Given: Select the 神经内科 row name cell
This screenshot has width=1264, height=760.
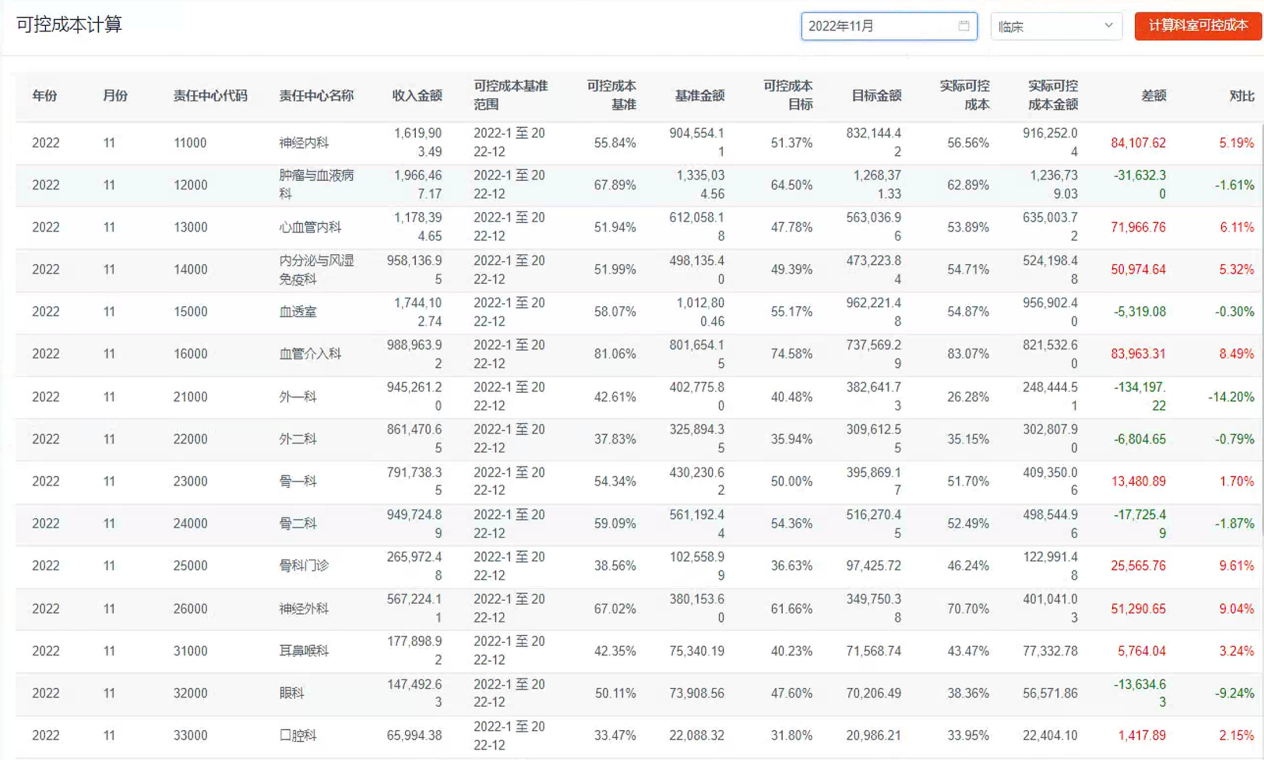Looking at the screenshot, I should 298,143.
